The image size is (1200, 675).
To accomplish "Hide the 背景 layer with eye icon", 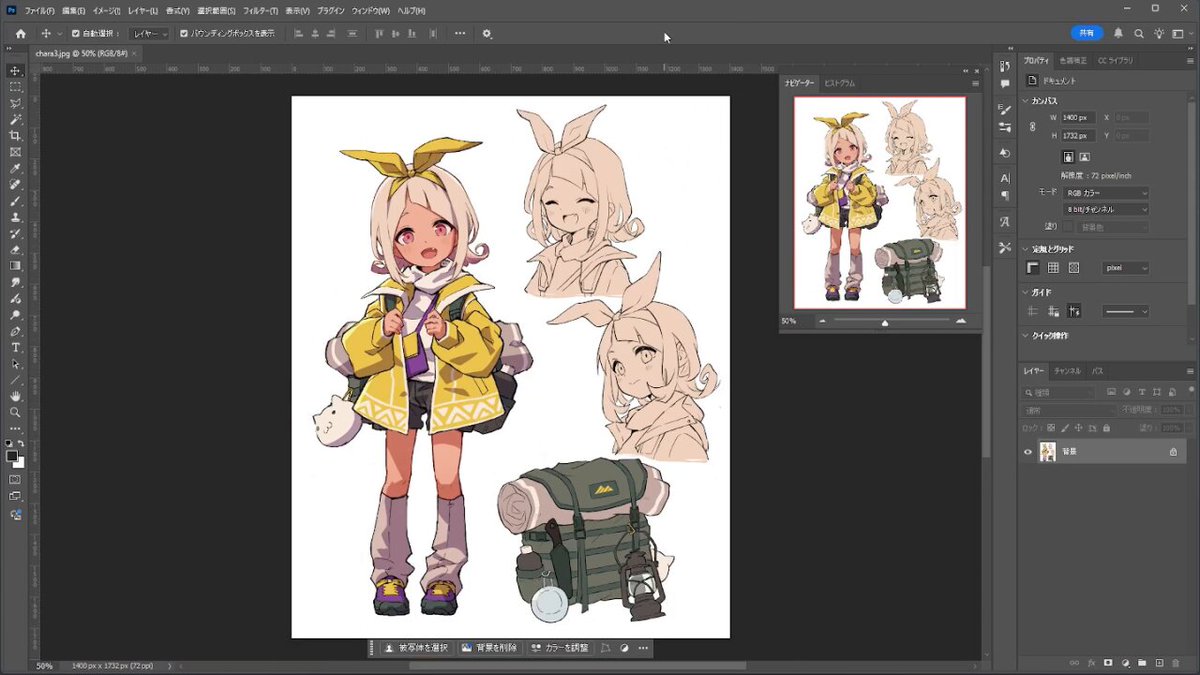I will (1027, 452).
